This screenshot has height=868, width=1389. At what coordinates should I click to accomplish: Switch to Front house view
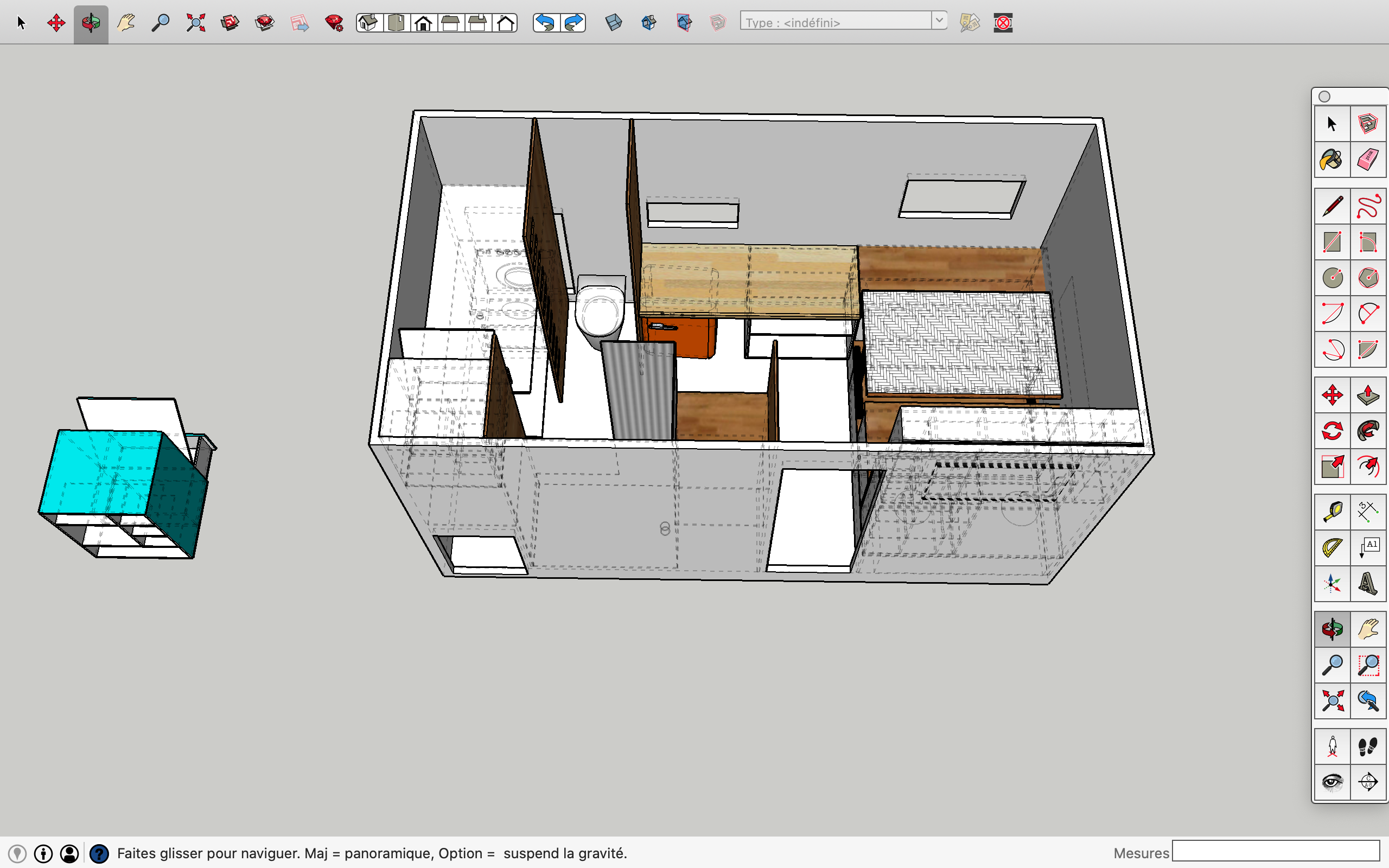coord(424,23)
